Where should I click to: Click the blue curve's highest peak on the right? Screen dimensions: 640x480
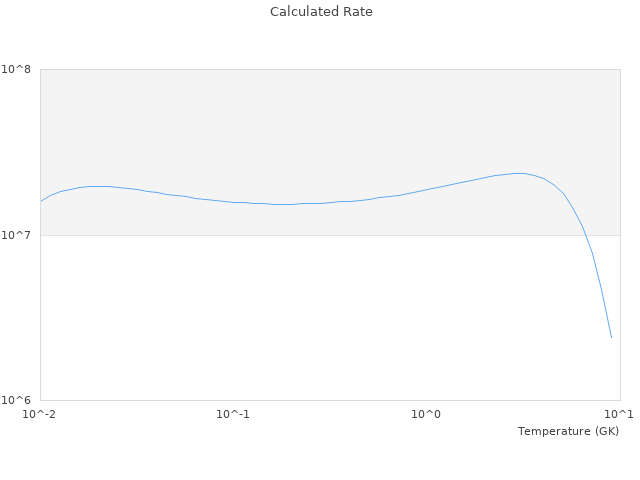pos(520,173)
